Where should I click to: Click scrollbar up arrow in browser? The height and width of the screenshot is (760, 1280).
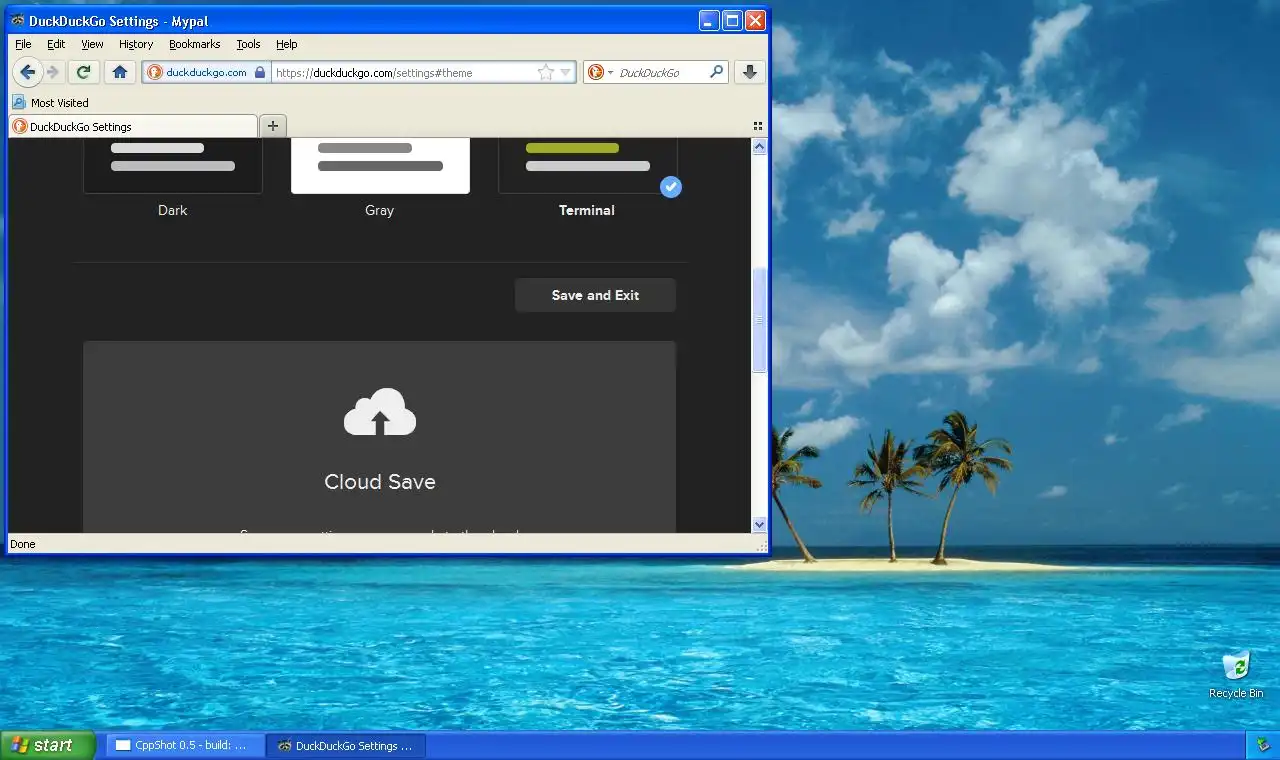pyautogui.click(x=759, y=147)
